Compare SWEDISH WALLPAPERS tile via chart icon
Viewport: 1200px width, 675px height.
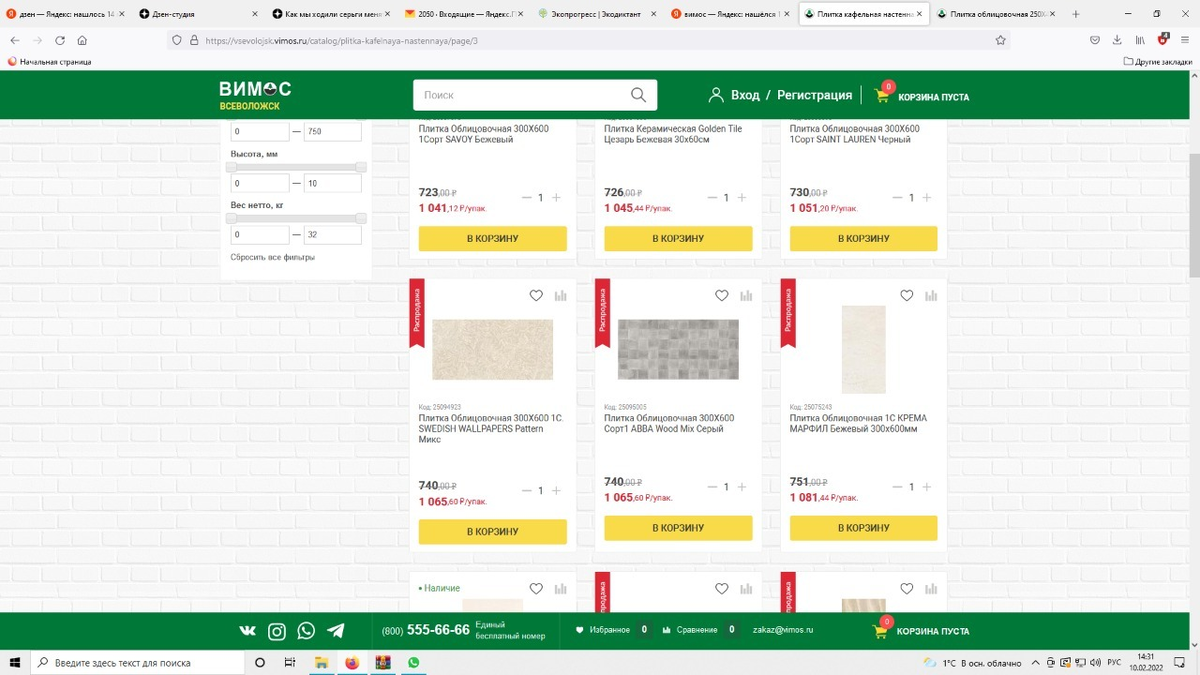560,296
